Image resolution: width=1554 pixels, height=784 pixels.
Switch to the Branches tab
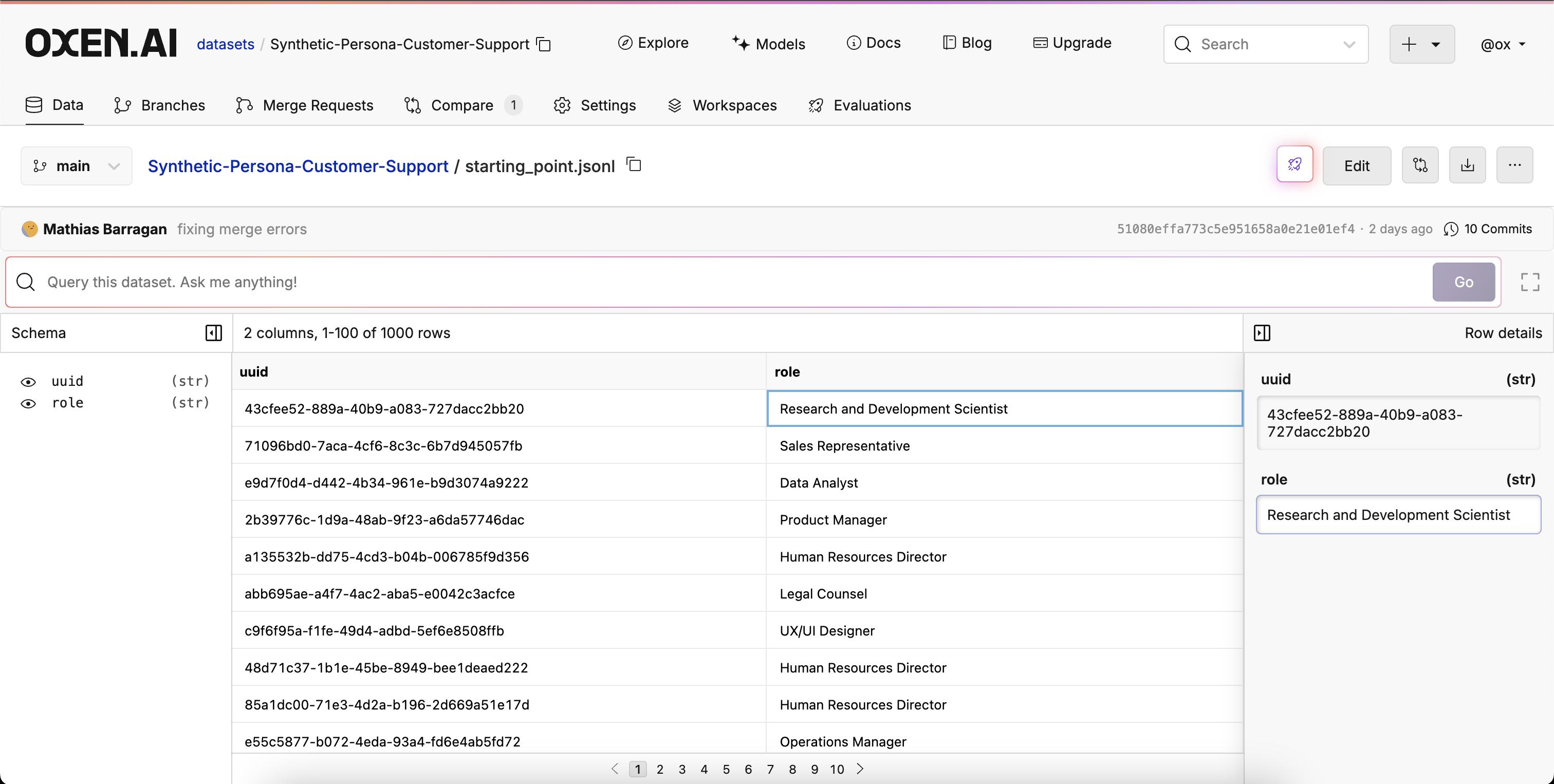160,105
